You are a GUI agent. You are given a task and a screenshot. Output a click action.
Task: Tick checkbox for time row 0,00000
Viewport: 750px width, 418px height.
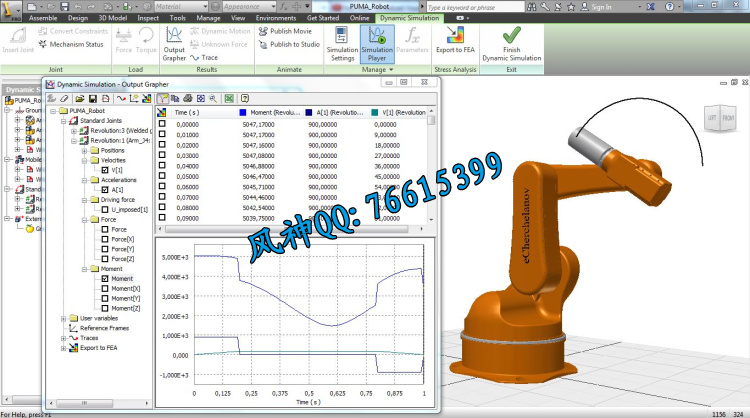click(162, 124)
